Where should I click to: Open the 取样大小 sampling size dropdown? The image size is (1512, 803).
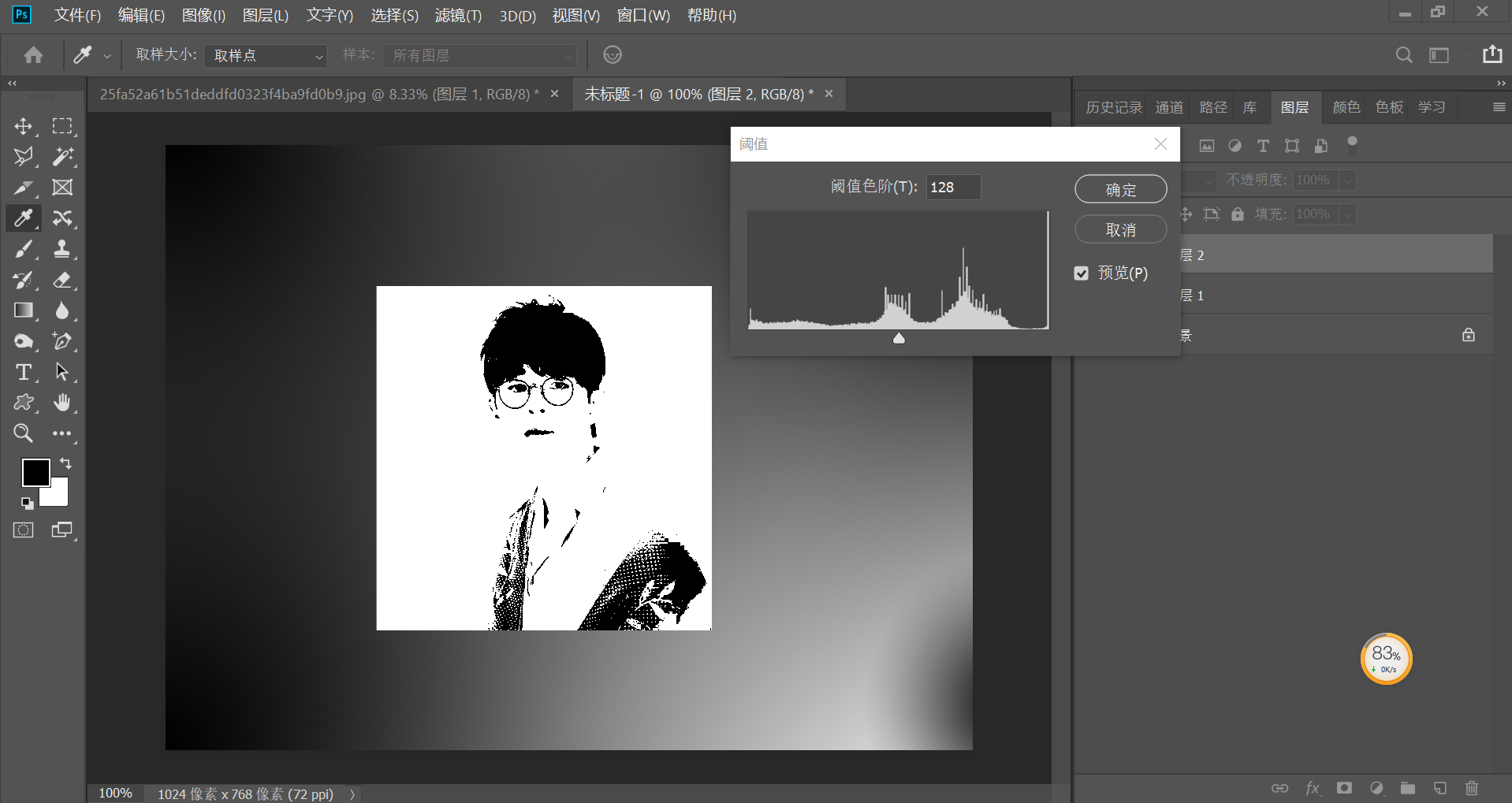click(x=265, y=55)
